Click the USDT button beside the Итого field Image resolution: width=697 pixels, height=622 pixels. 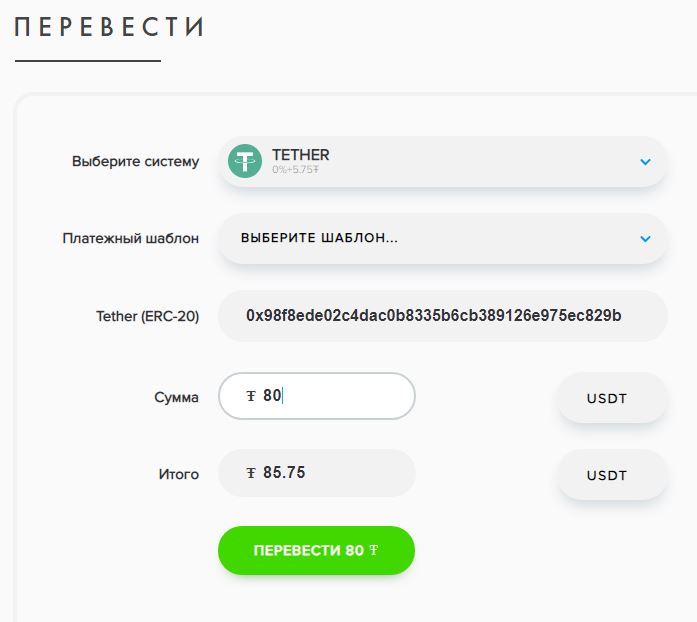[611, 475]
